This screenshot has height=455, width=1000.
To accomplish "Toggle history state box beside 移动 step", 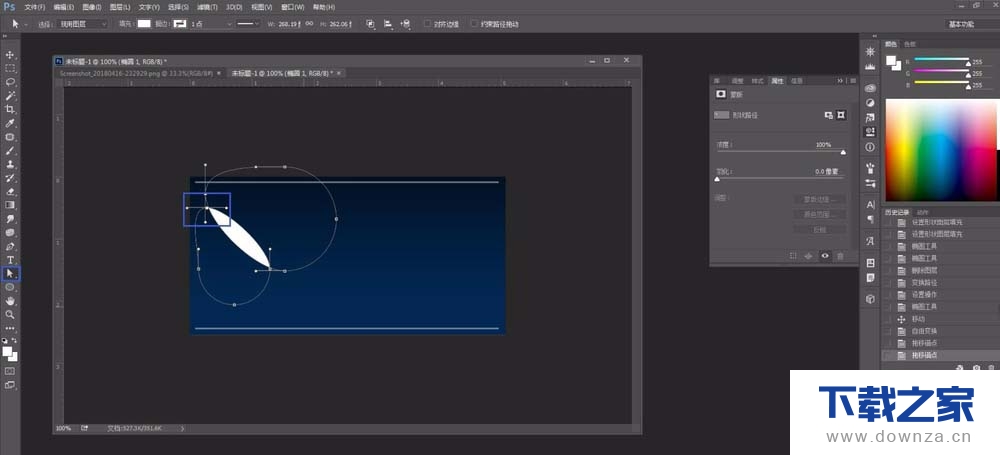I will (x=886, y=319).
